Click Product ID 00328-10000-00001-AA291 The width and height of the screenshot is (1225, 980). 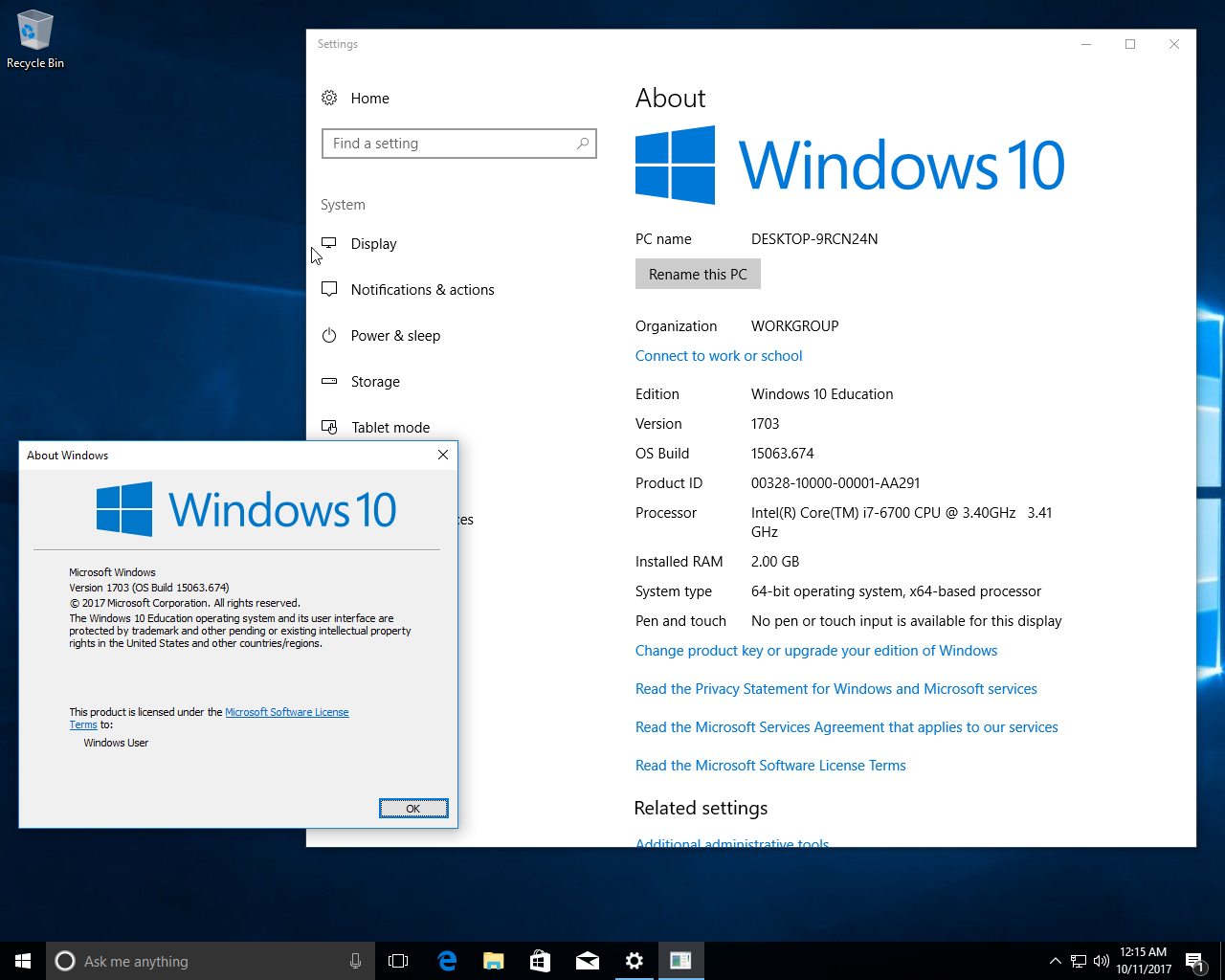[835, 483]
